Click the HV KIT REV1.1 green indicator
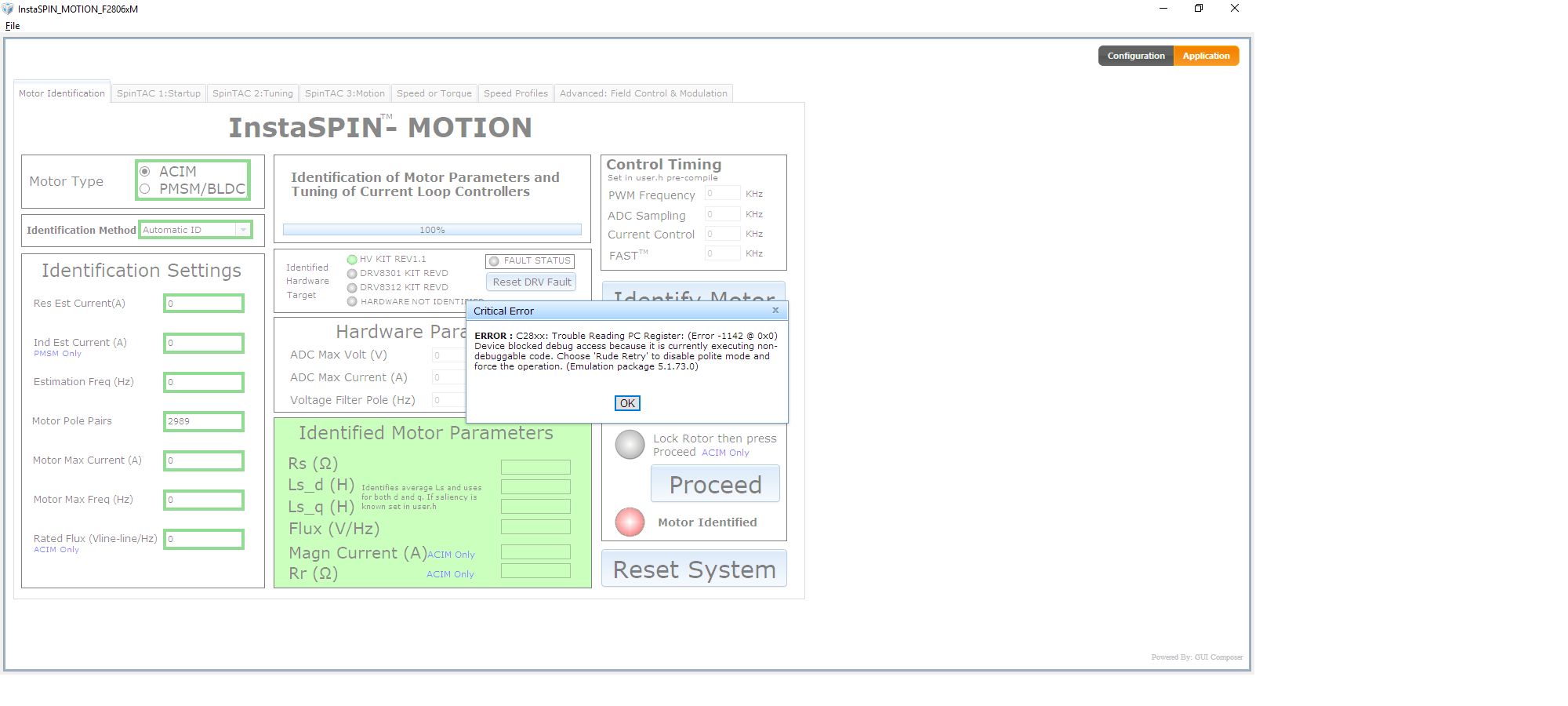The image size is (1568, 706). 352,260
